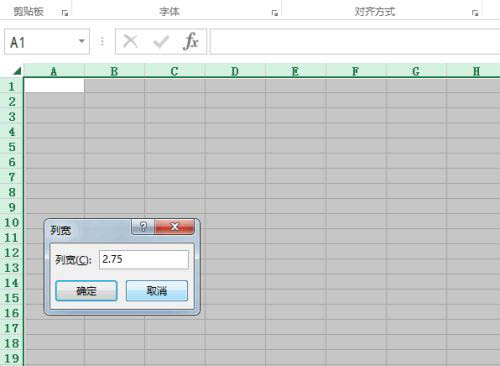The width and height of the screenshot is (500, 366).
Task: Select row 3 header
Action: tap(12, 116)
